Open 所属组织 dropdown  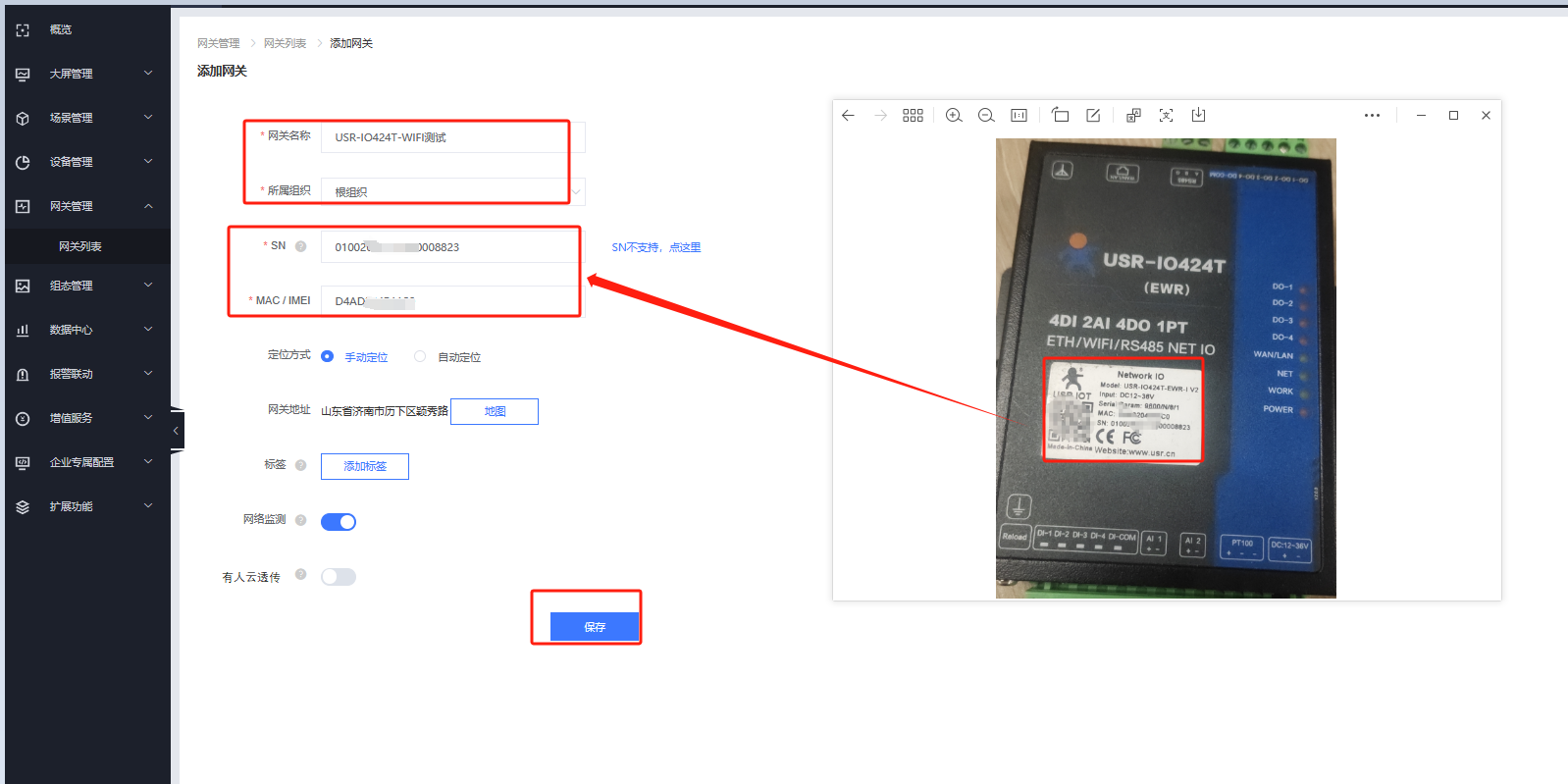(x=453, y=192)
